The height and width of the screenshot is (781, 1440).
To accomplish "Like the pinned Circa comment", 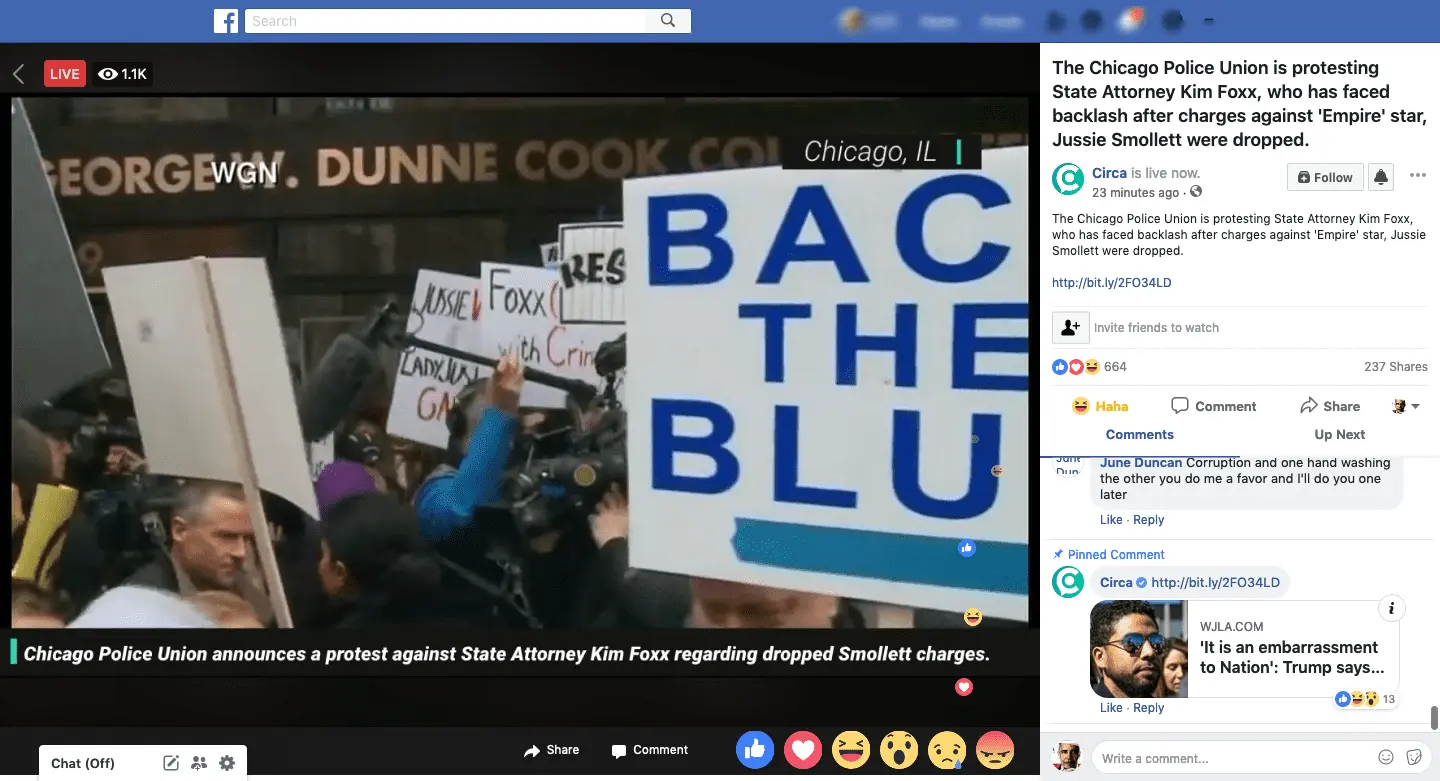I will [x=1111, y=708].
